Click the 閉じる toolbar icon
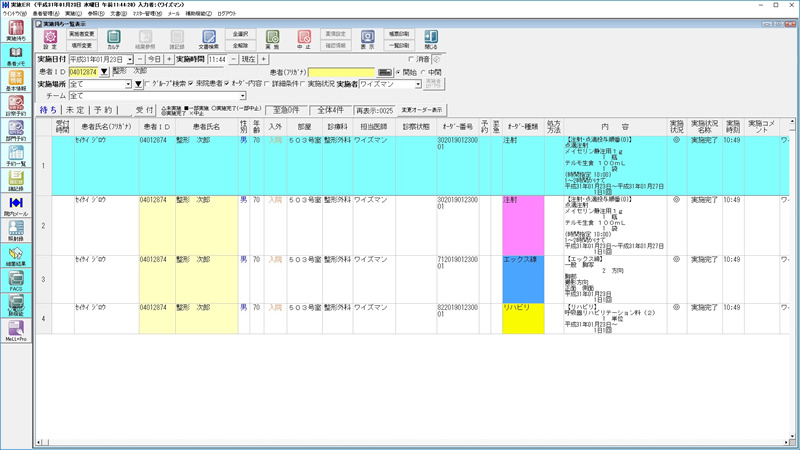 [x=431, y=39]
